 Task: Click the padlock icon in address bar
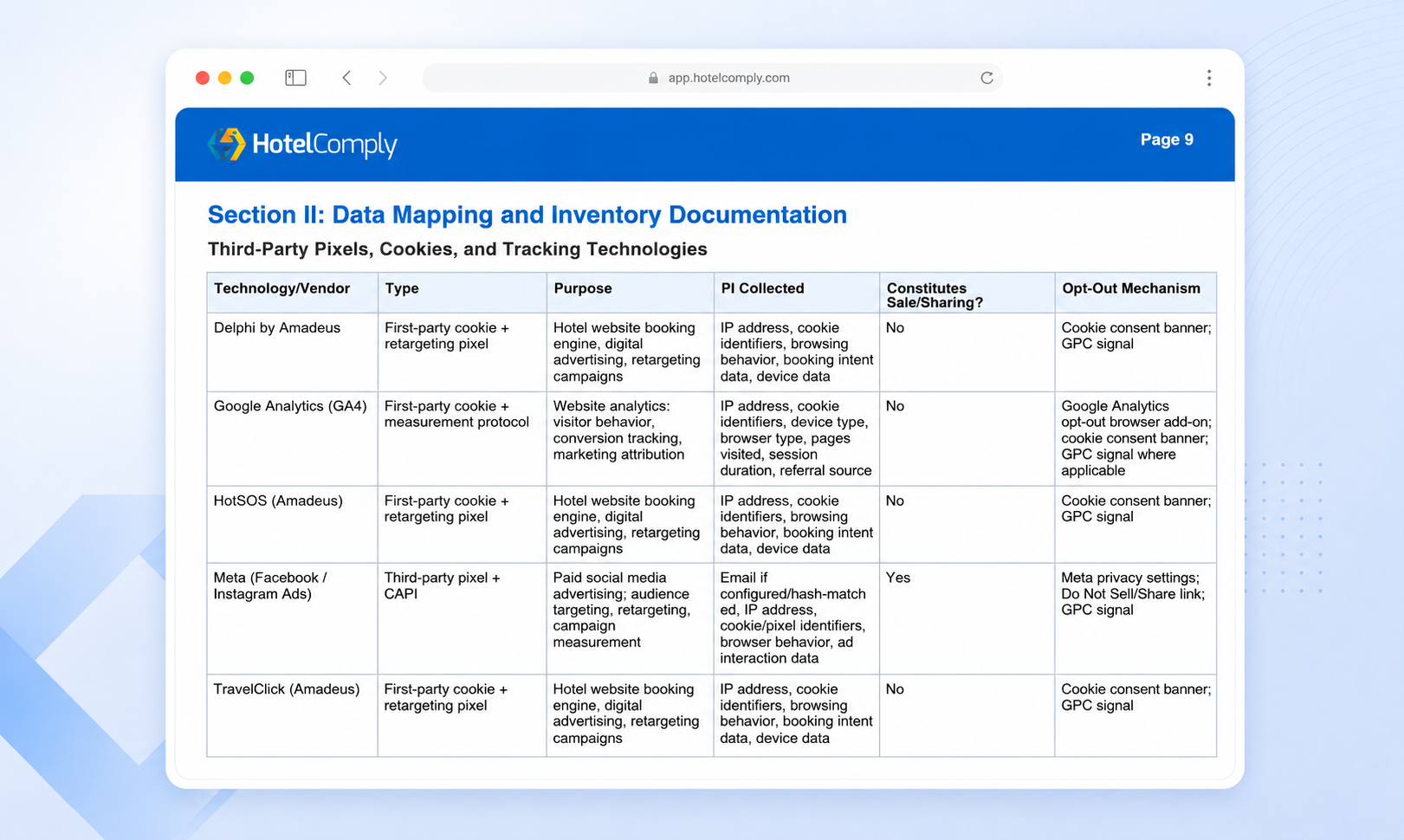tap(653, 78)
